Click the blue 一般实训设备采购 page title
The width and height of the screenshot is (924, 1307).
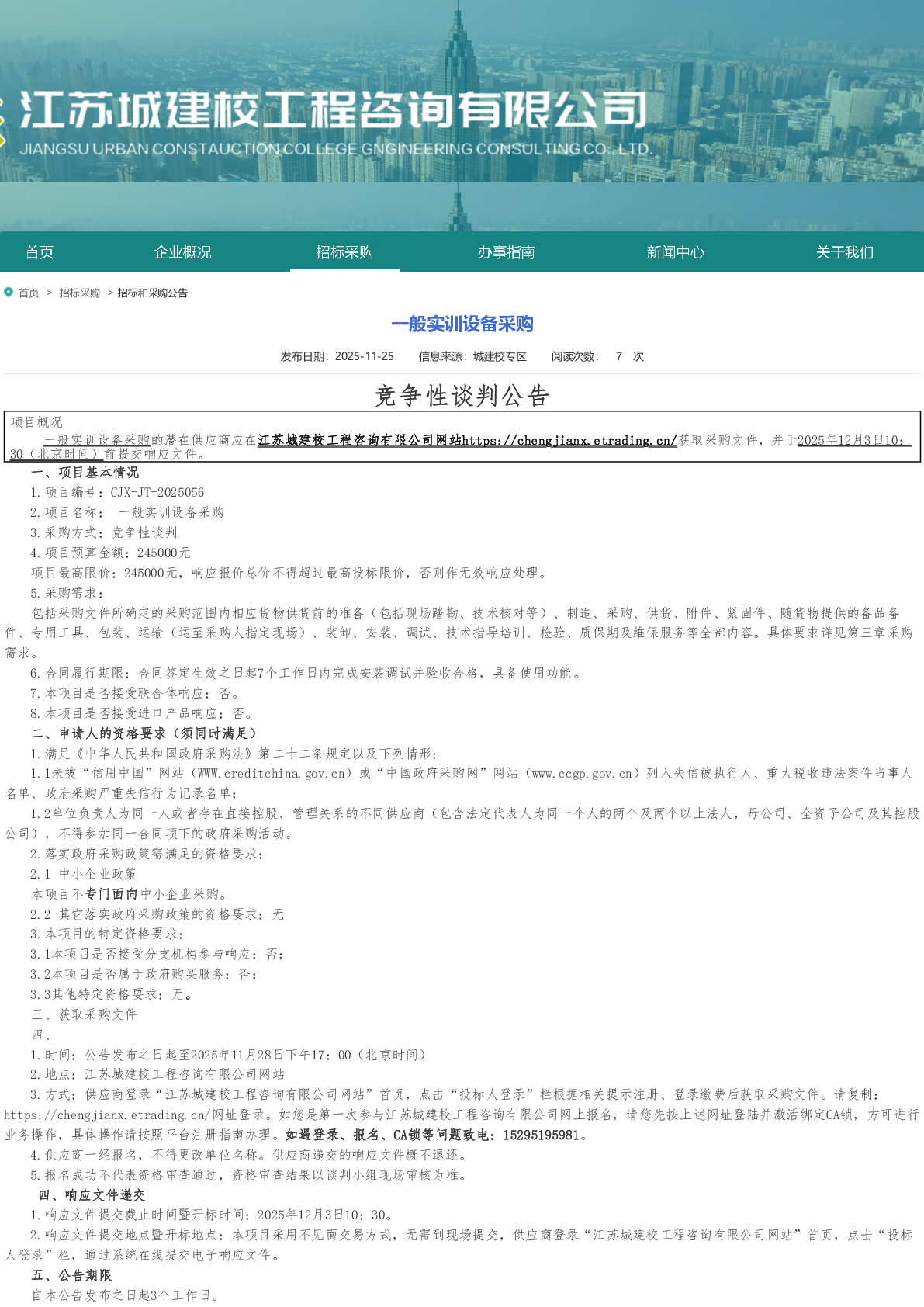pos(462,324)
